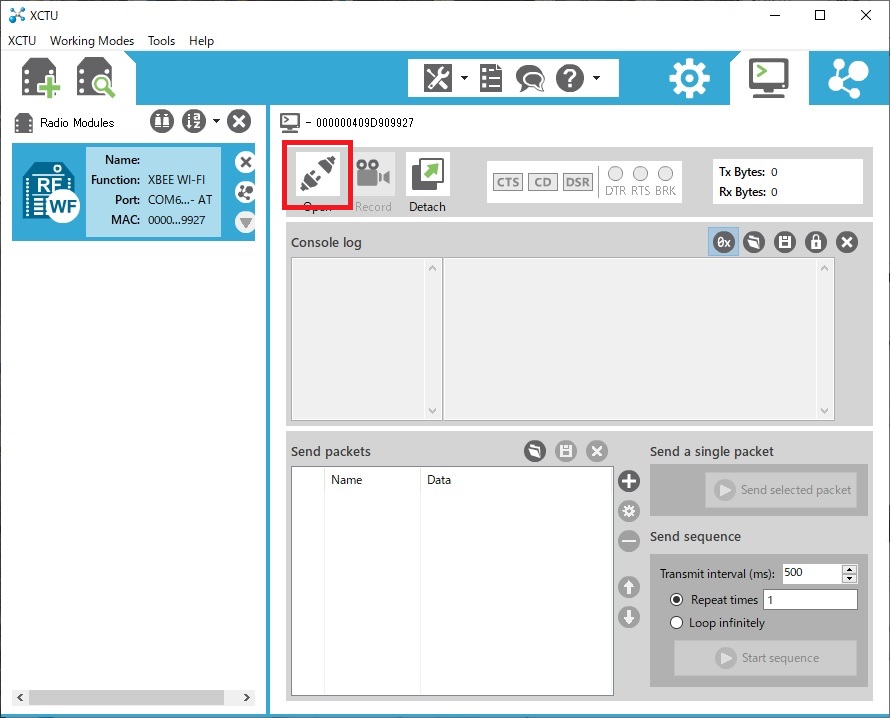The image size is (890, 718).
Task: Click the Discover radio modules icon
Action: tap(97, 78)
